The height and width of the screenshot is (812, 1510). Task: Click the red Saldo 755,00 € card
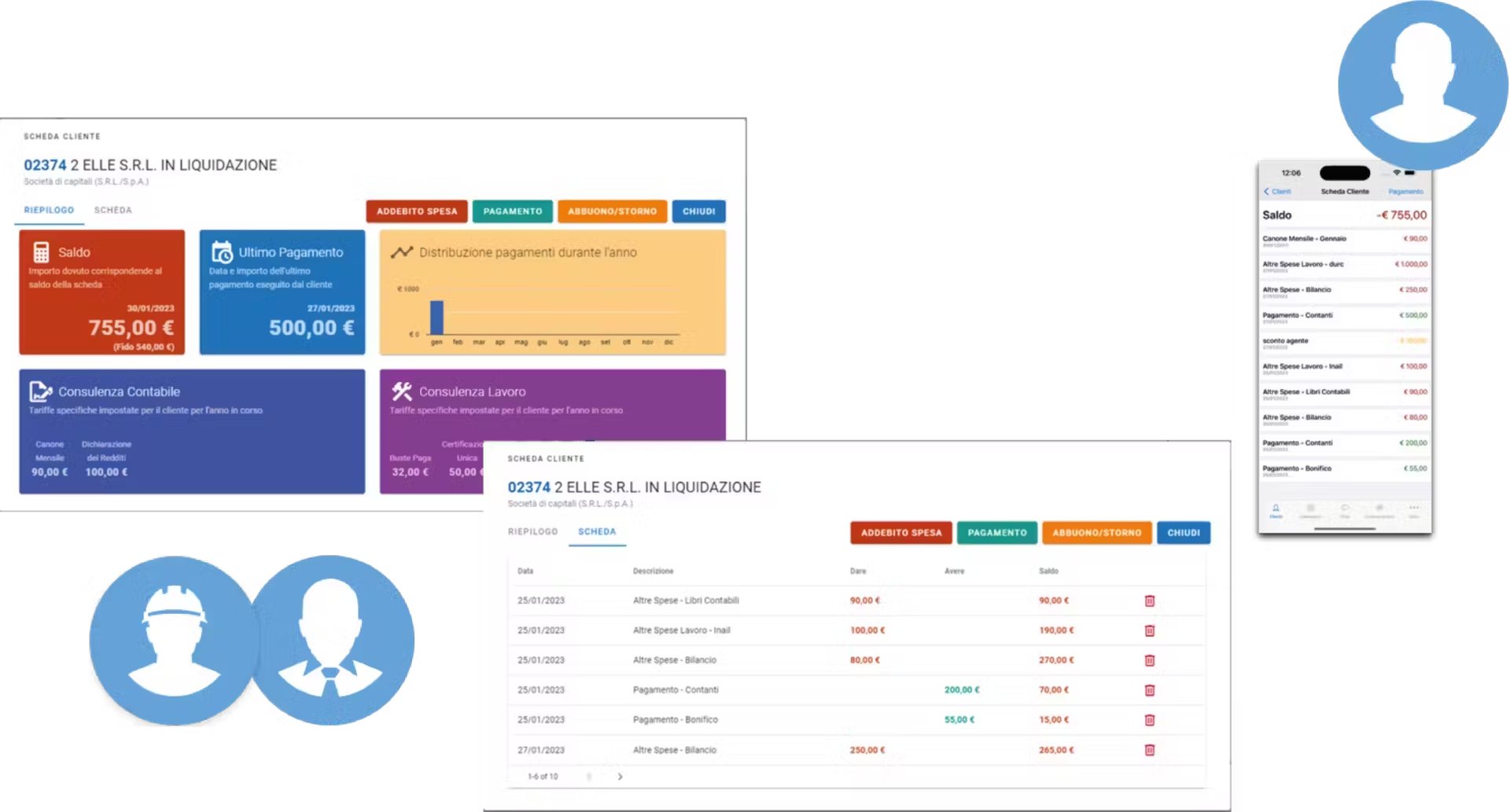102,292
